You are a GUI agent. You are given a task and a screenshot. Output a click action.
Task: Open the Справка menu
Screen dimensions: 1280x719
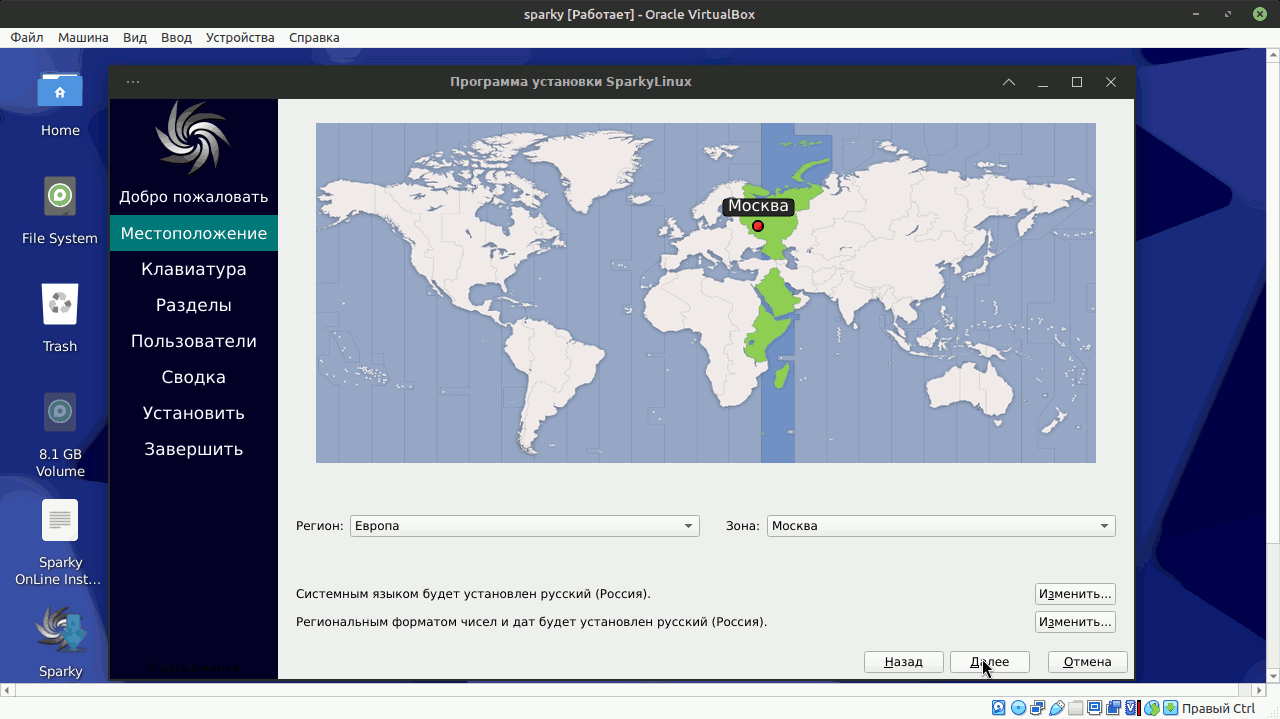click(x=314, y=38)
